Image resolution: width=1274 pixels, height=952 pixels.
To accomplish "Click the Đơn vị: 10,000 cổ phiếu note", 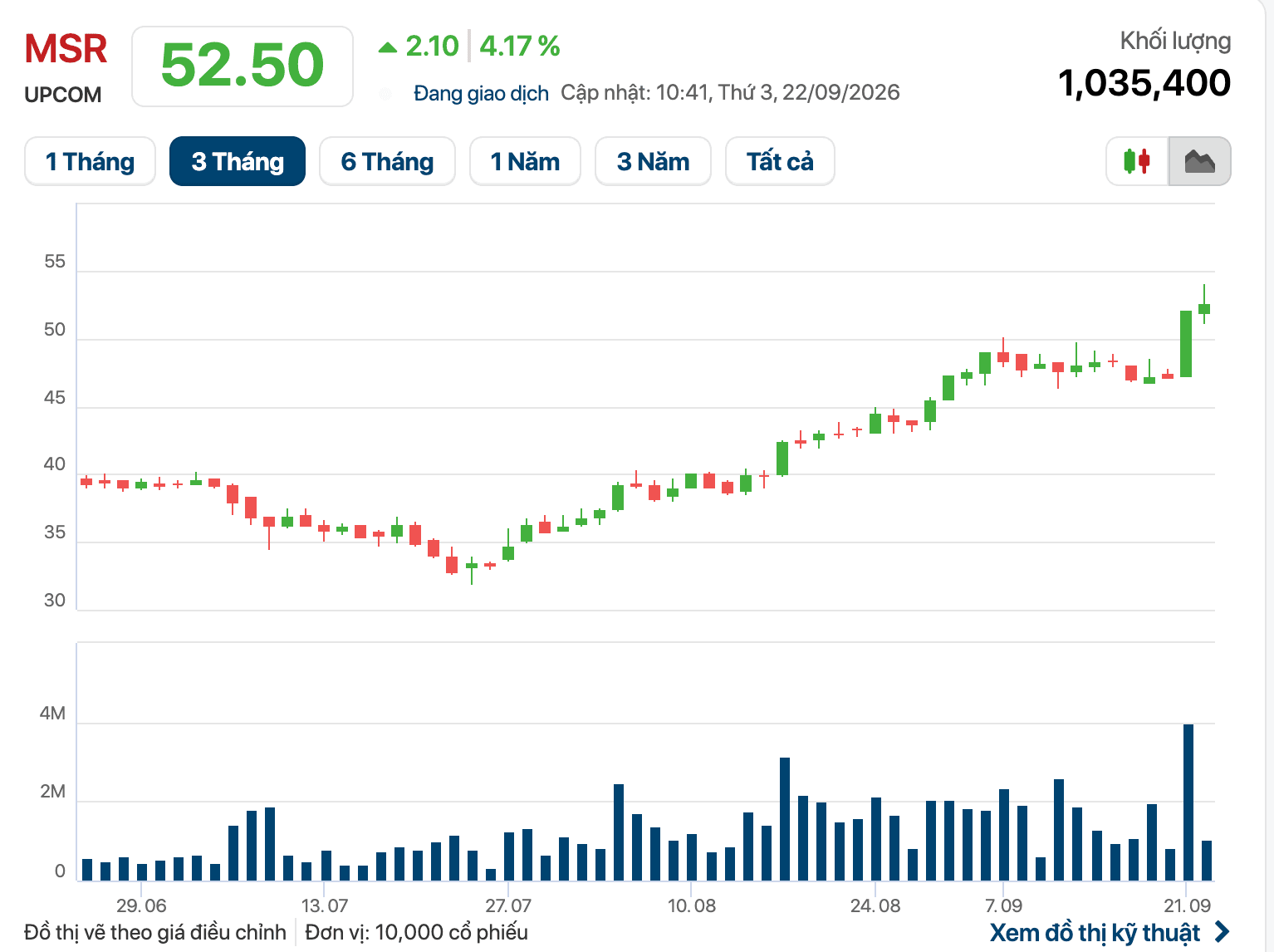I will pos(416,932).
